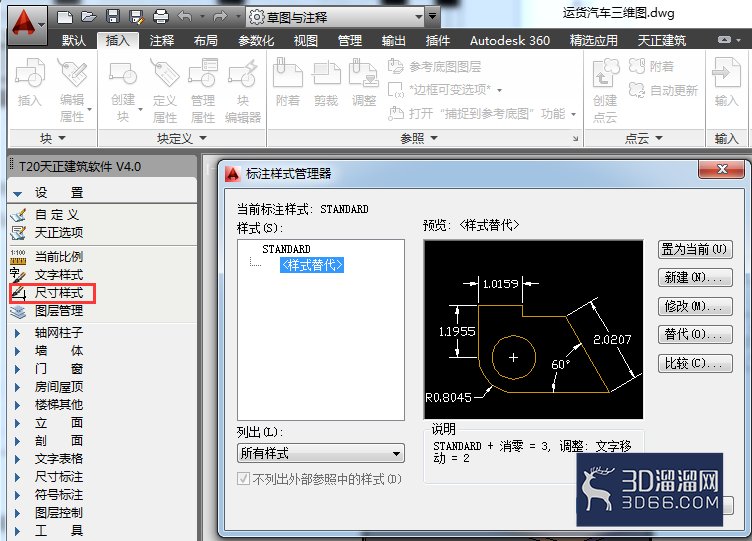Click the Open folder icon
Viewport: 752px width, 541px height.
point(89,17)
